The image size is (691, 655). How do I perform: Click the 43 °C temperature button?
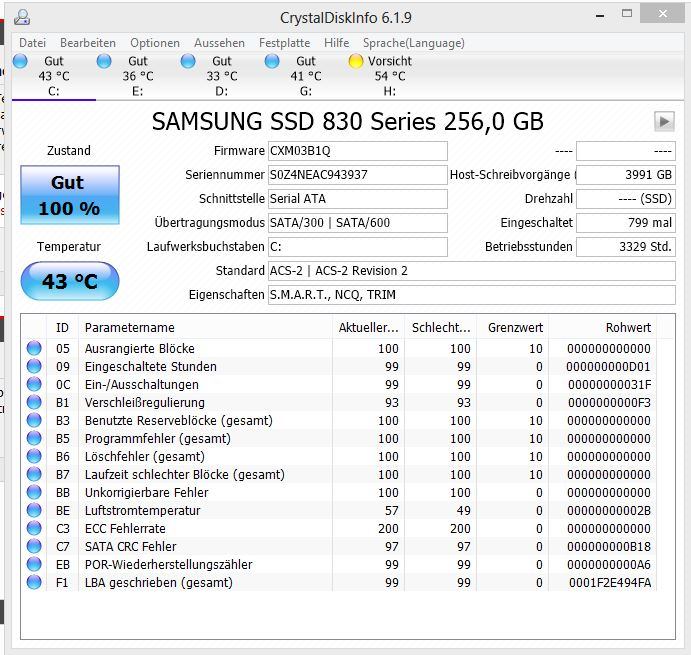70,281
